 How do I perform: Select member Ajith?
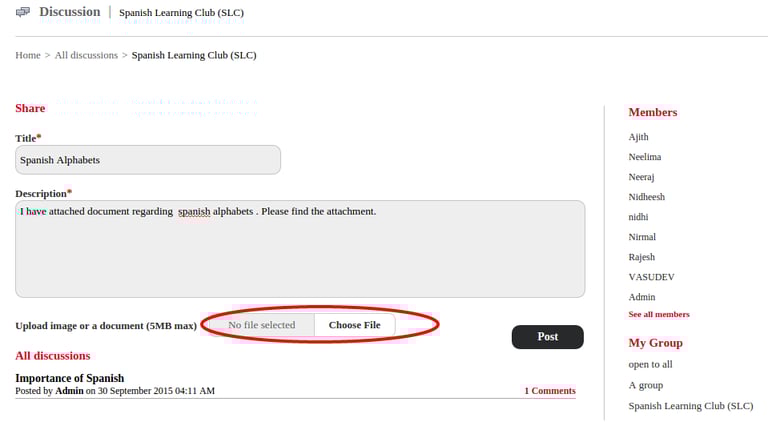638,137
